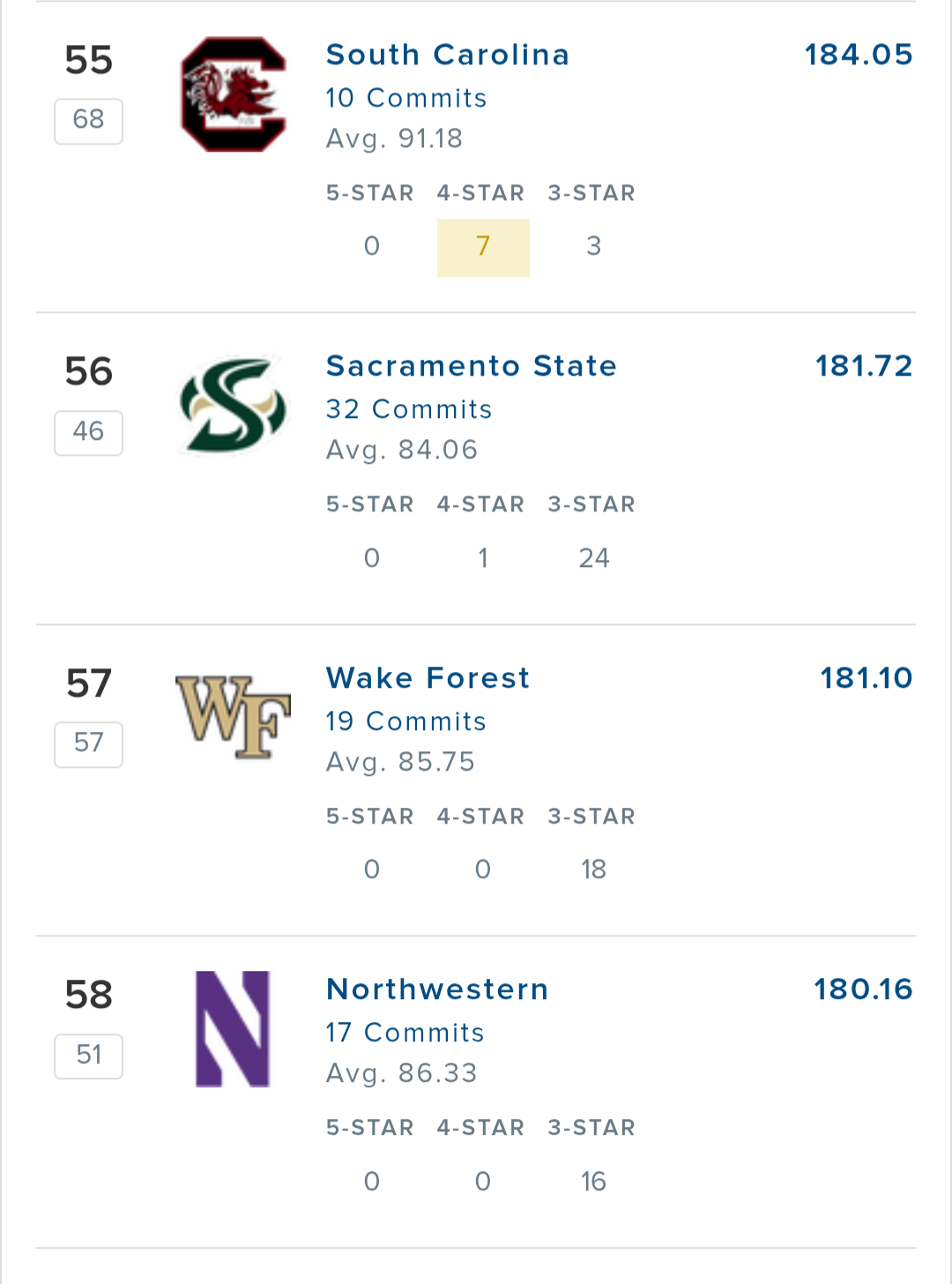Click the previous rank badge 46
Image resolution: width=952 pixels, height=1284 pixels.
88,433
